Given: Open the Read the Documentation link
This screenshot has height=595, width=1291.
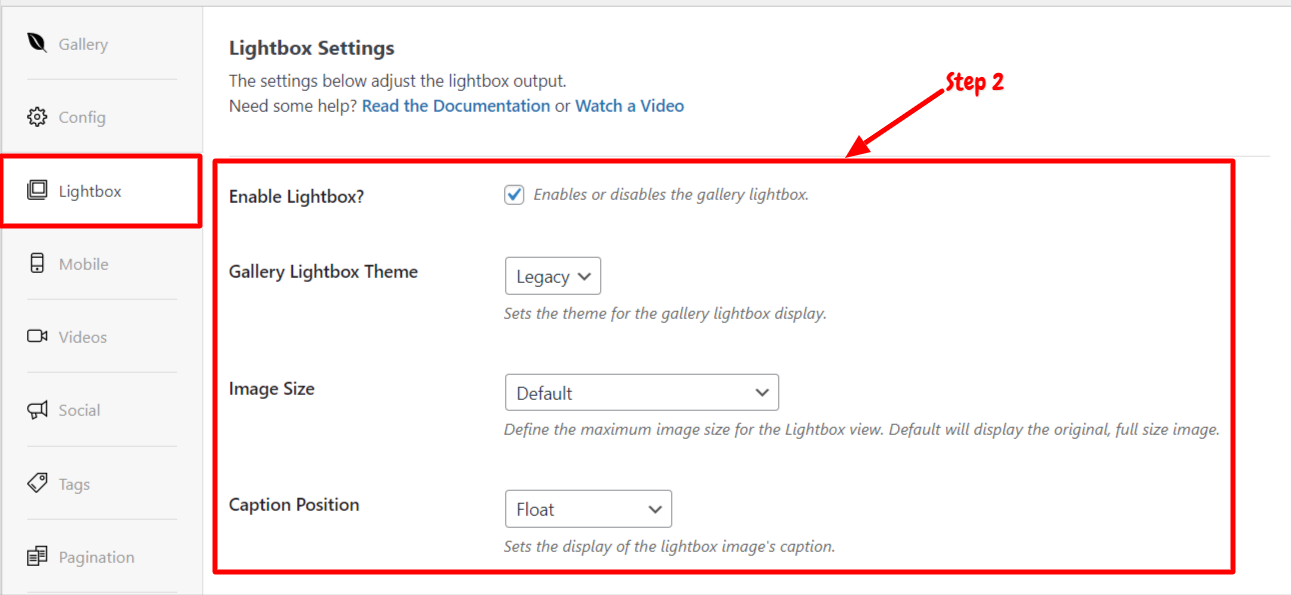Looking at the screenshot, I should click(456, 106).
